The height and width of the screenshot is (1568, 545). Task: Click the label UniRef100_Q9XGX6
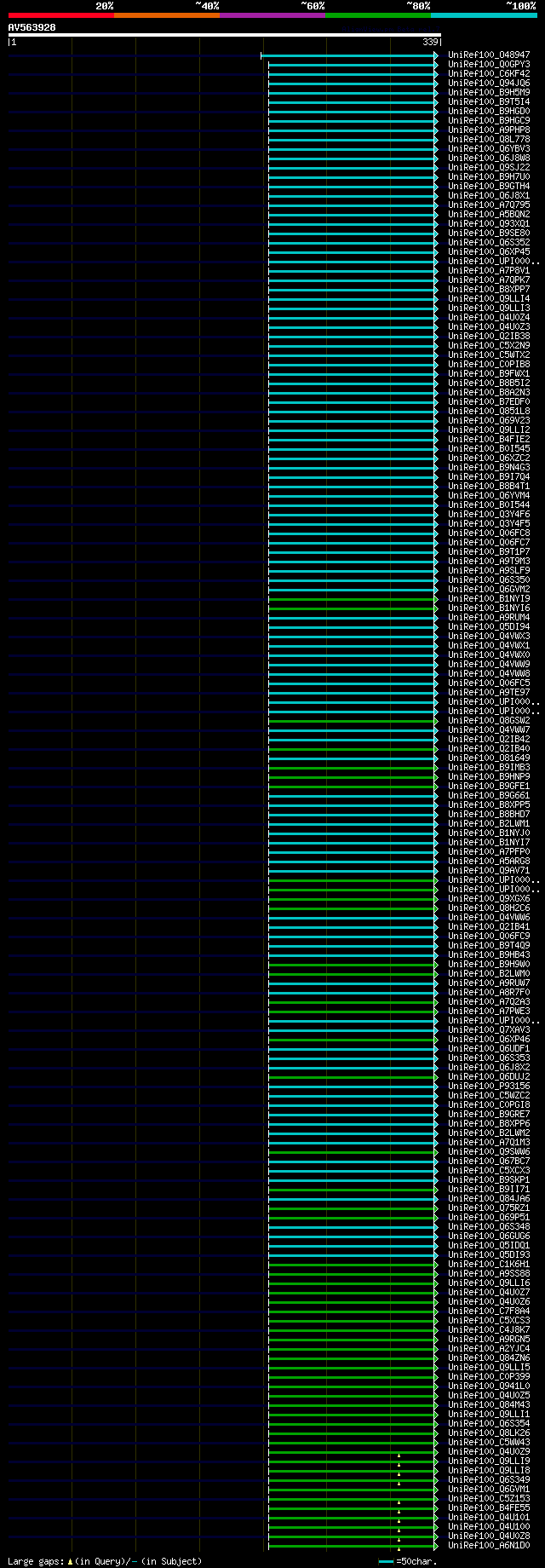(489, 898)
